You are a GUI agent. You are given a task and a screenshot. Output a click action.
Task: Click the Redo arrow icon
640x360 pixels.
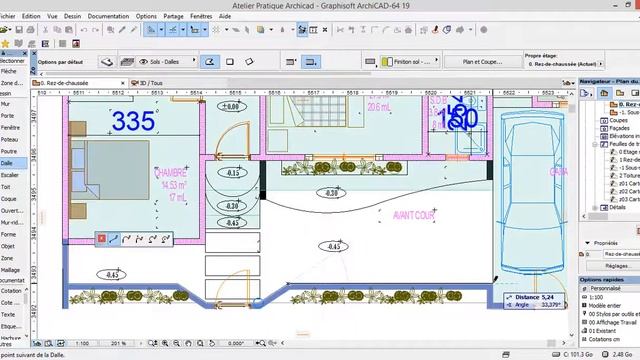[x=95, y=30]
